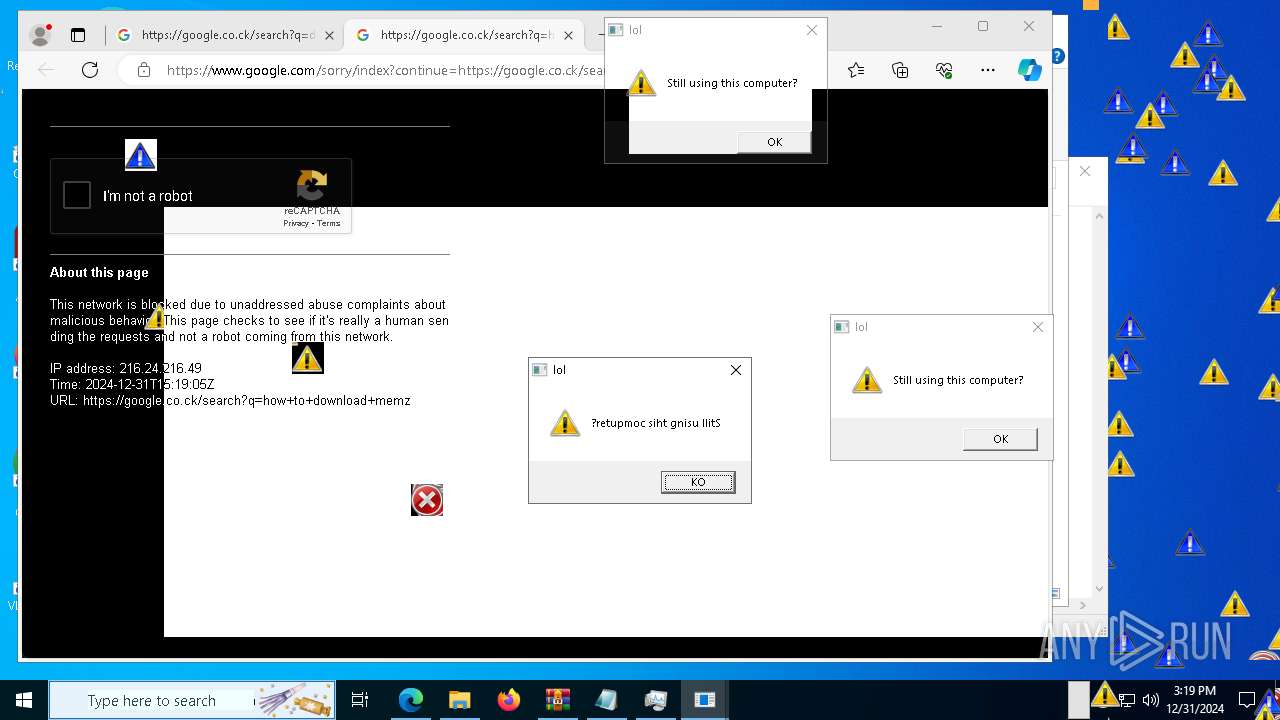
Task: Click warning icon in mirrored dialog
Action: click(x=565, y=423)
